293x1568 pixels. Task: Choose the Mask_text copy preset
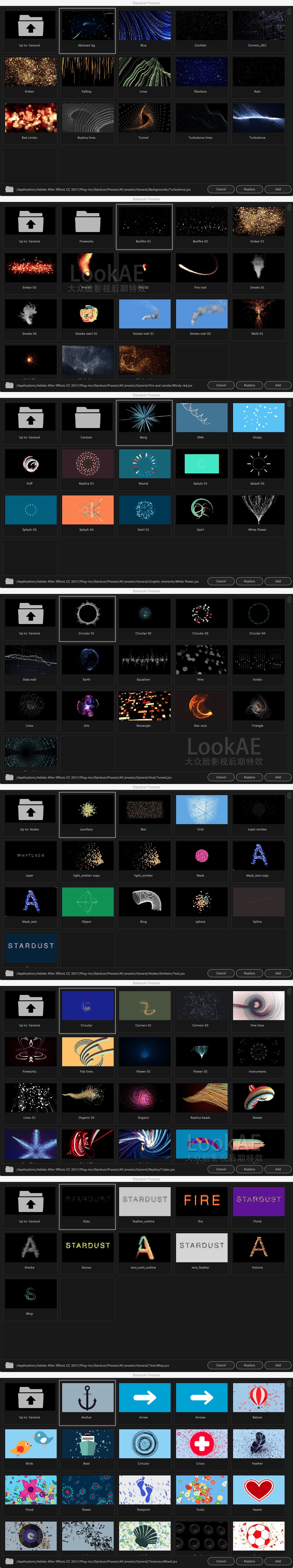pyautogui.click(x=258, y=856)
